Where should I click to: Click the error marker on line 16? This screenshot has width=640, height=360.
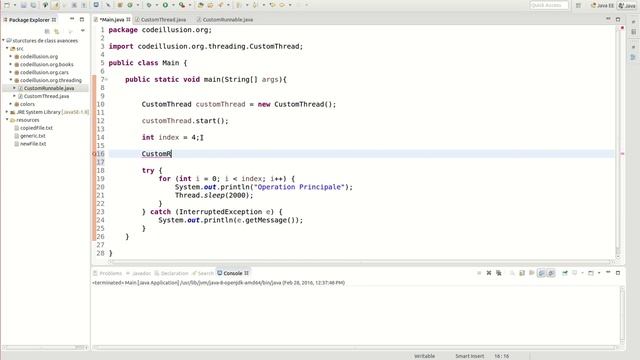pos(94,154)
